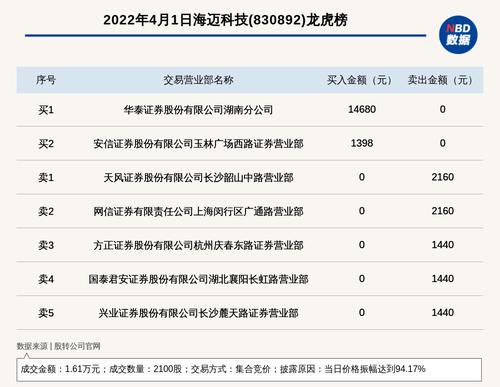Select 华泰证券股份有限公司湖南分公司
This screenshot has width=500, height=387.
[198, 110]
